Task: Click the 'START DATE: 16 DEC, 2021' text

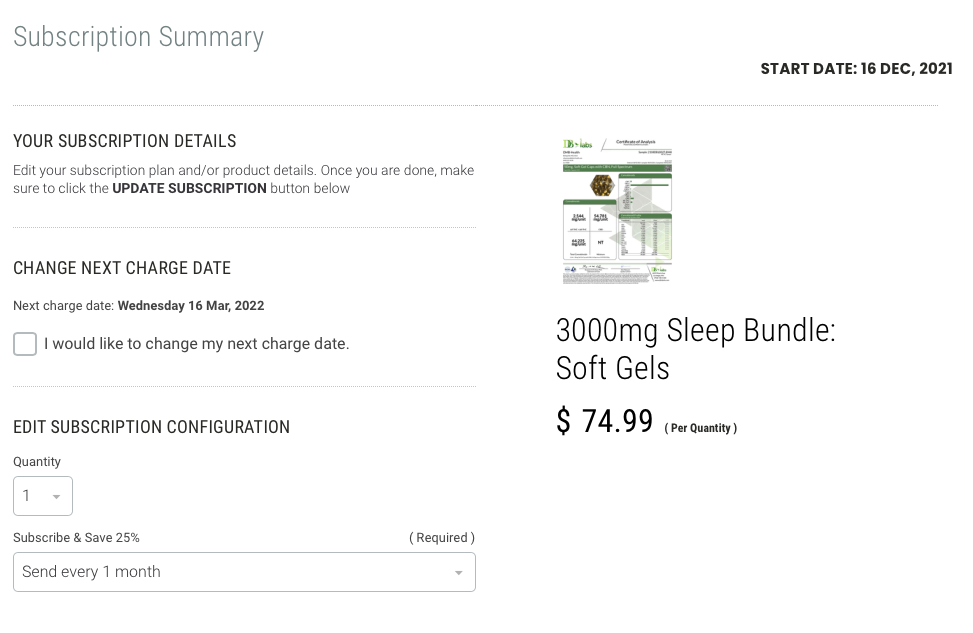Action: click(x=855, y=69)
